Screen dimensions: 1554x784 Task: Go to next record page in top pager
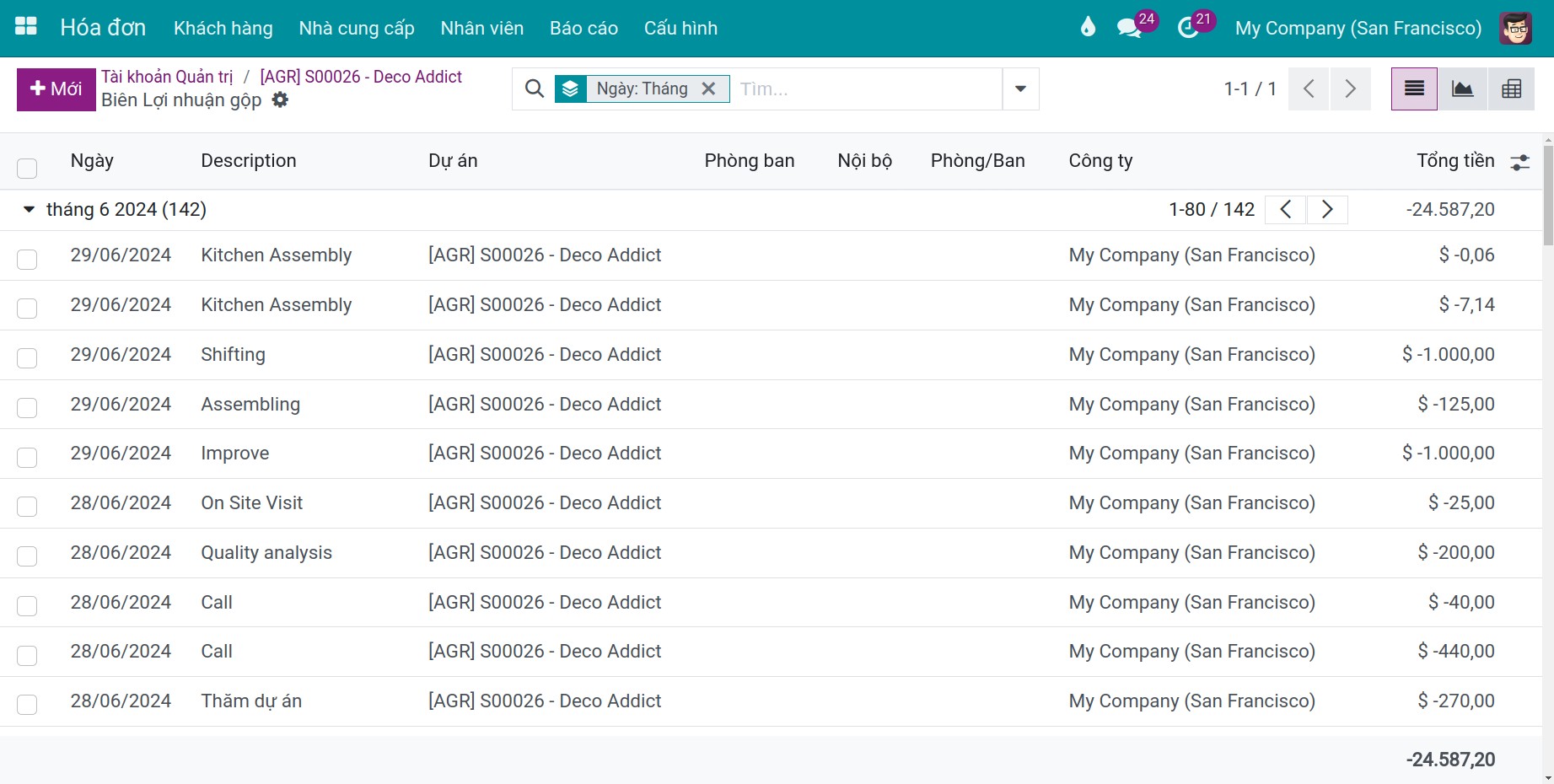1350,89
